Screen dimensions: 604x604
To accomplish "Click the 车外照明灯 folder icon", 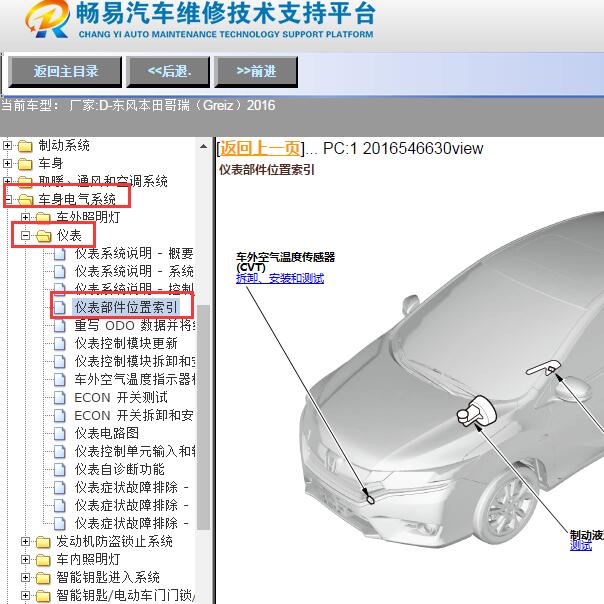I will point(43,218).
